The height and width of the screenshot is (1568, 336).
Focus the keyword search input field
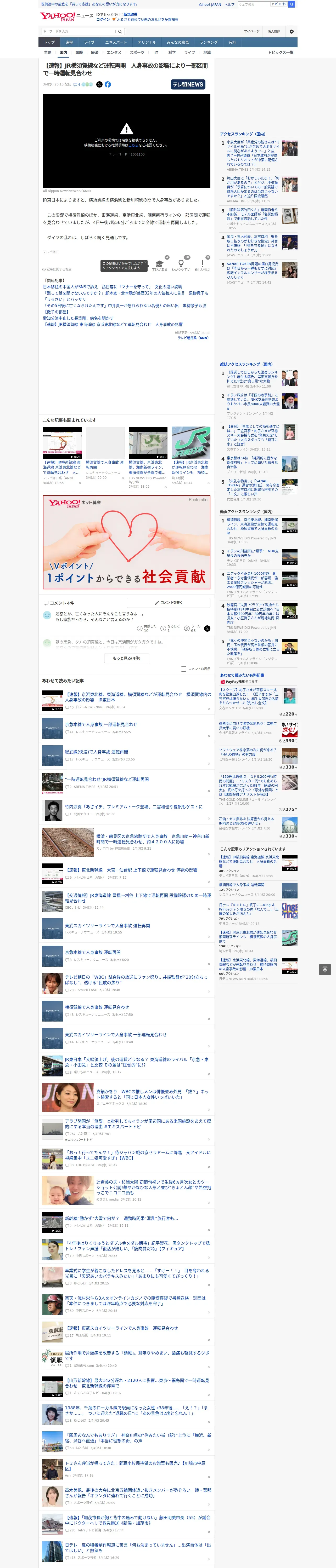[x=79, y=31]
